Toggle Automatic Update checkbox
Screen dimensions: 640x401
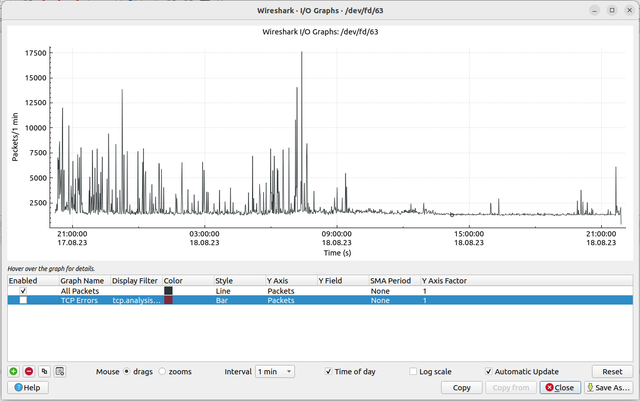[x=489, y=371]
